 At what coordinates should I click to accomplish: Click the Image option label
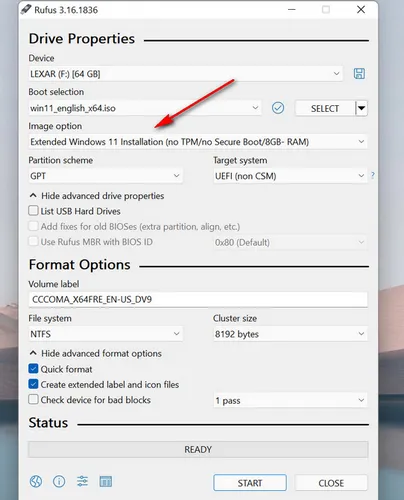[55, 126]
